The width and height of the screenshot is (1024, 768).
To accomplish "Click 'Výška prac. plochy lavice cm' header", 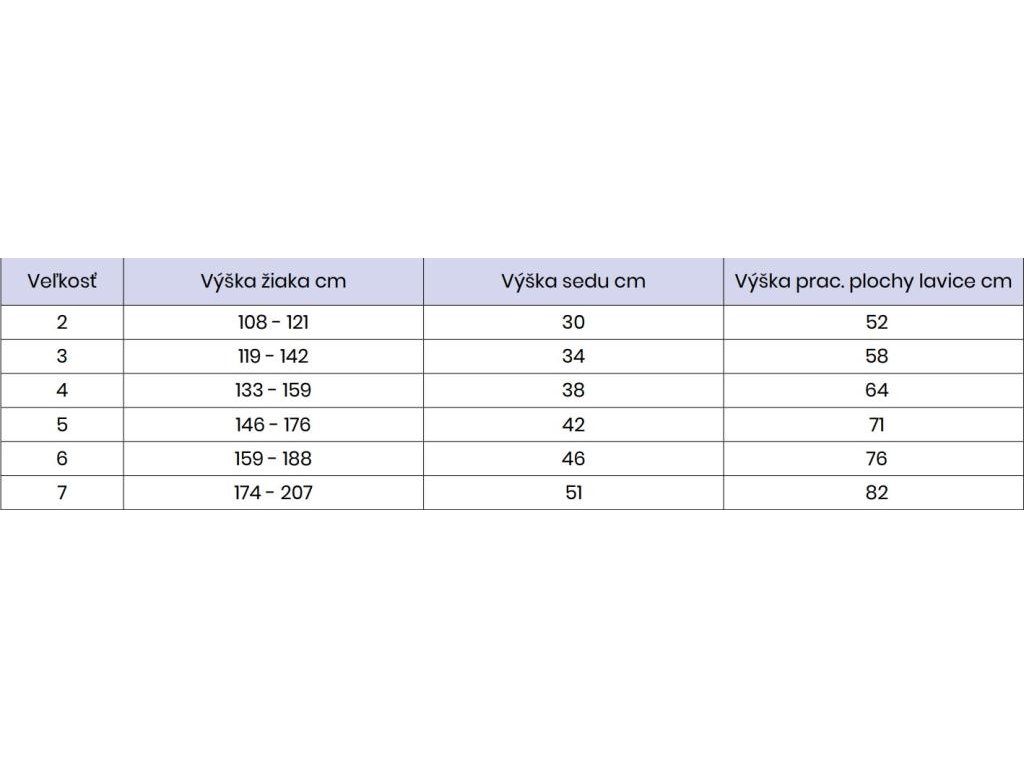I will coord(873,281).
